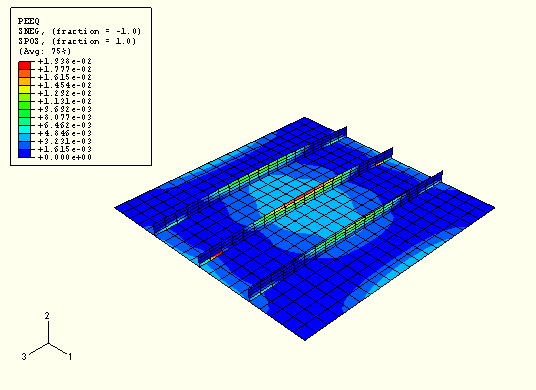Click the SNEG fraction legend line
This screenshot has height=390, width=536.
pyautogui.click(x=79, y=31)
